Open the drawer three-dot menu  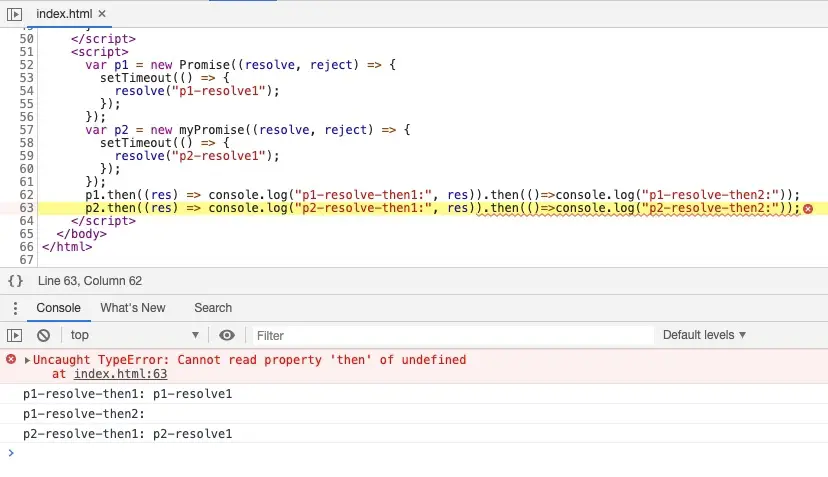15,308
